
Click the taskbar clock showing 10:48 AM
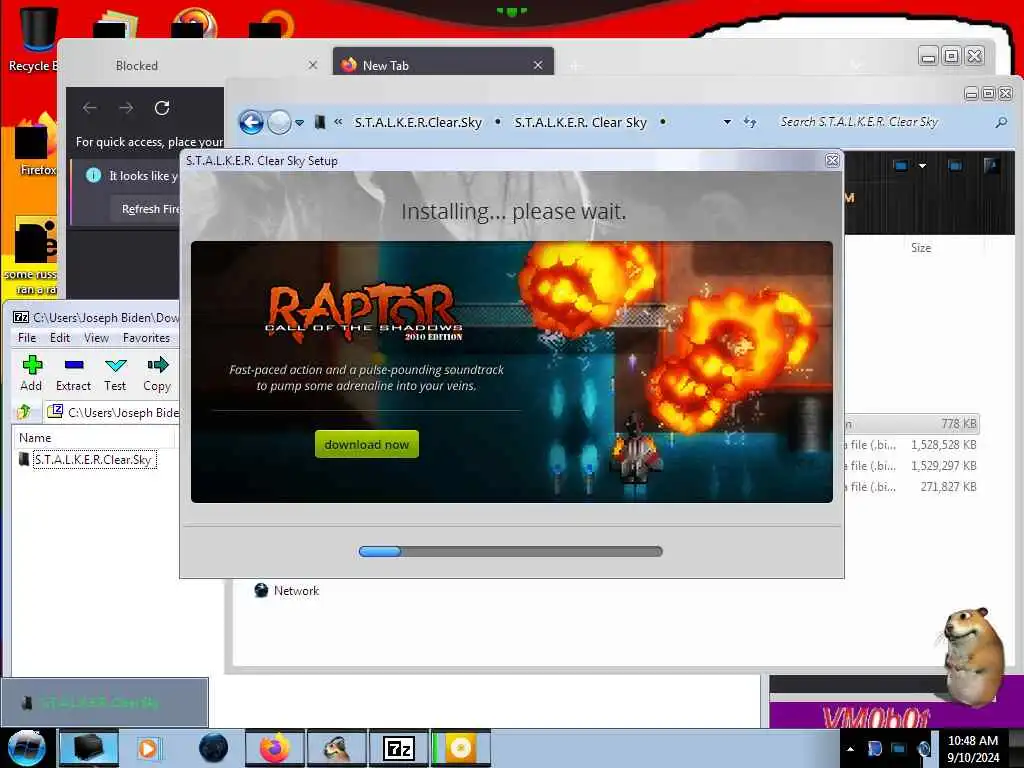972,748
